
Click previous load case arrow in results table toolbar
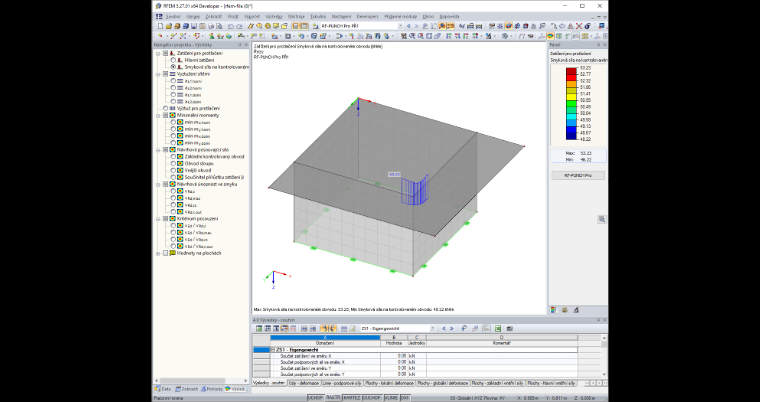[443, 328]
